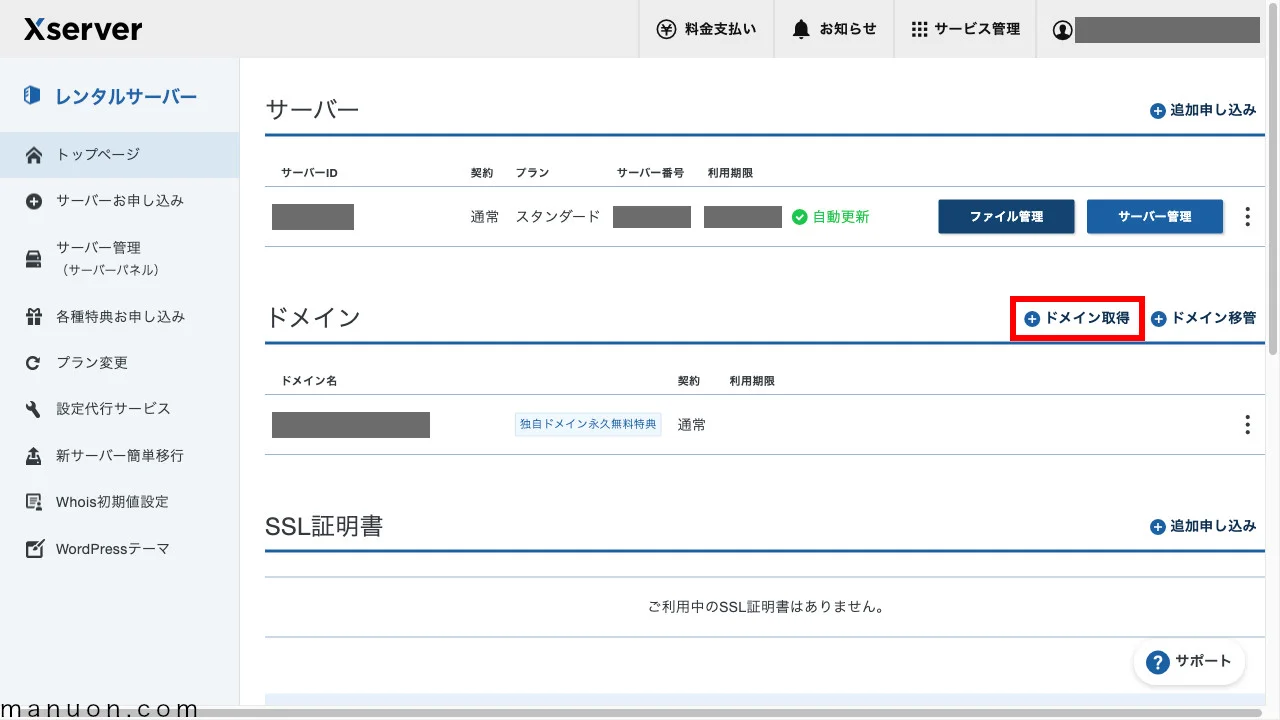
Task: Click 追加申し込み next to SSL証明書
Action: coord(1203,526)
